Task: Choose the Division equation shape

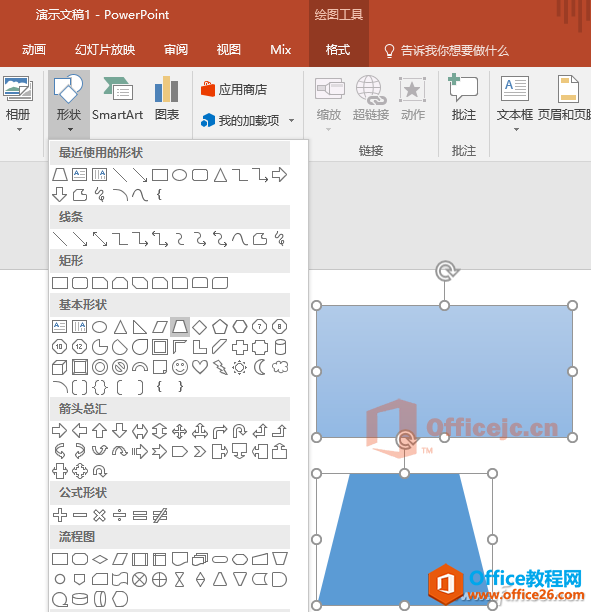Action: [119, 515]
